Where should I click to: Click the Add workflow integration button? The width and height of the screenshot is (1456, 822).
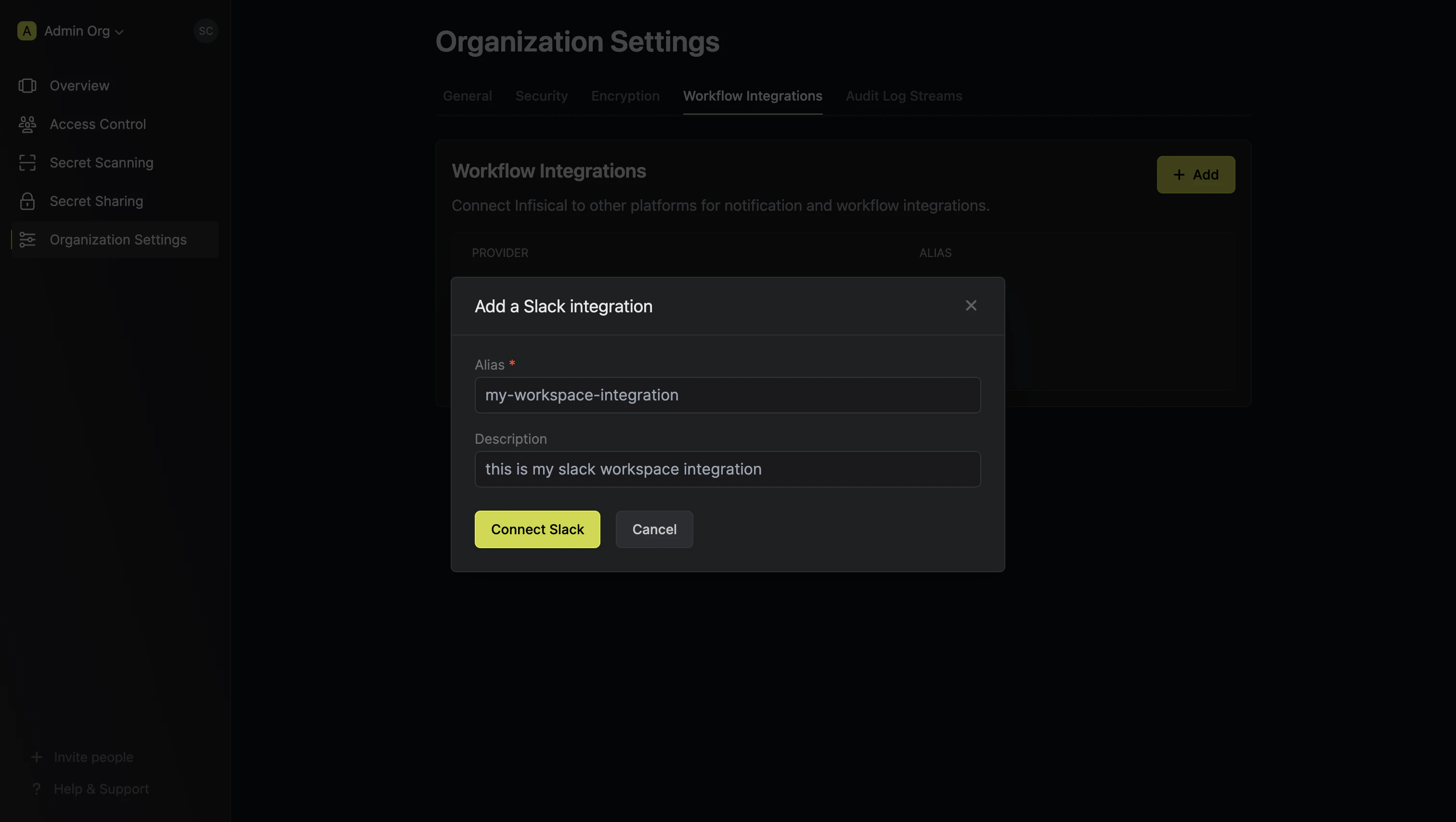(1196, 175)
